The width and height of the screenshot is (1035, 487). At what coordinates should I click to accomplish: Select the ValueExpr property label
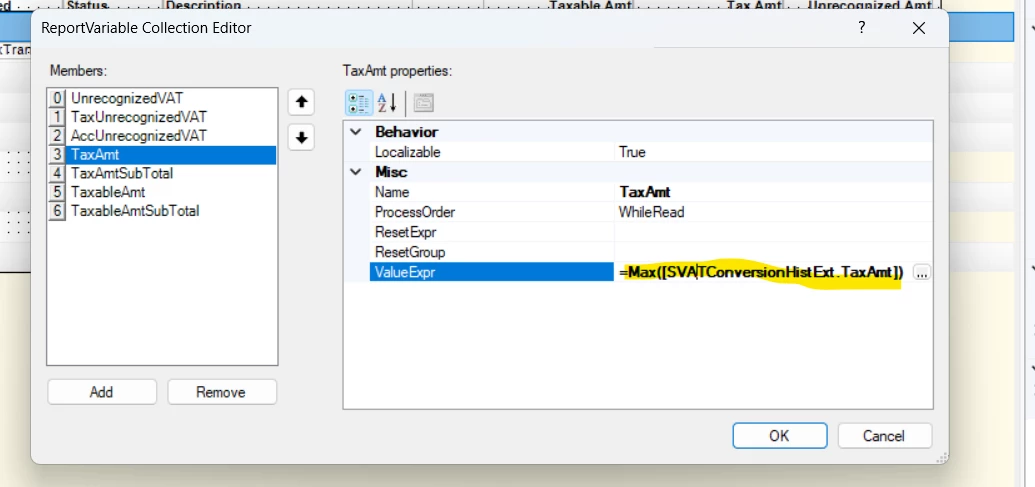[492, 272]
